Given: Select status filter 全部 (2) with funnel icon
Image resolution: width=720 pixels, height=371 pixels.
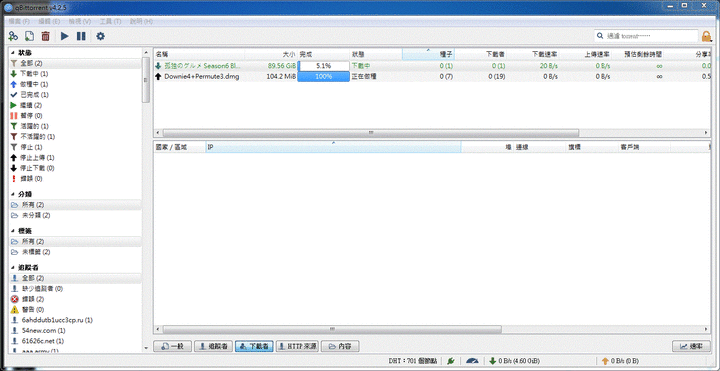Looking at the screenshot, I should [x=75, y=63].
